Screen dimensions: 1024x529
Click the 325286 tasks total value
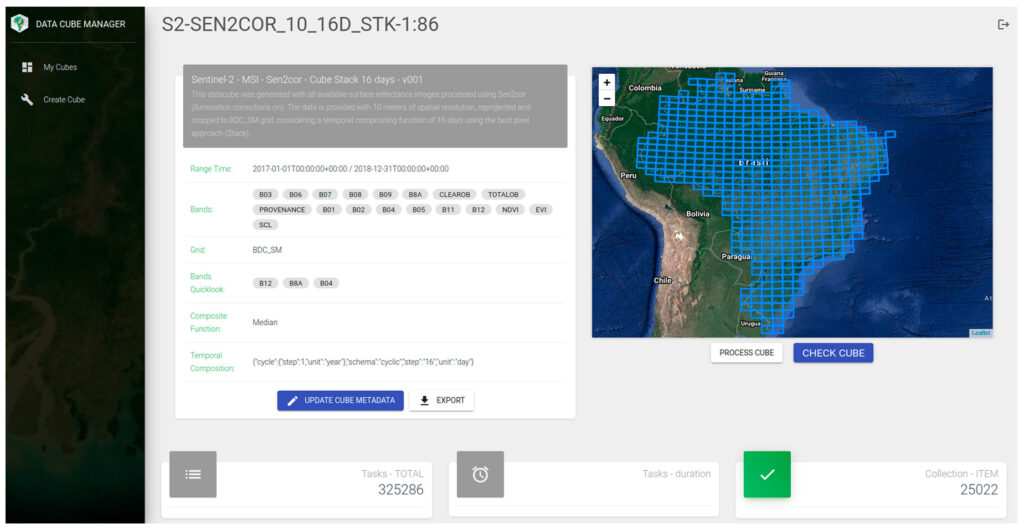tap(401, 490)
